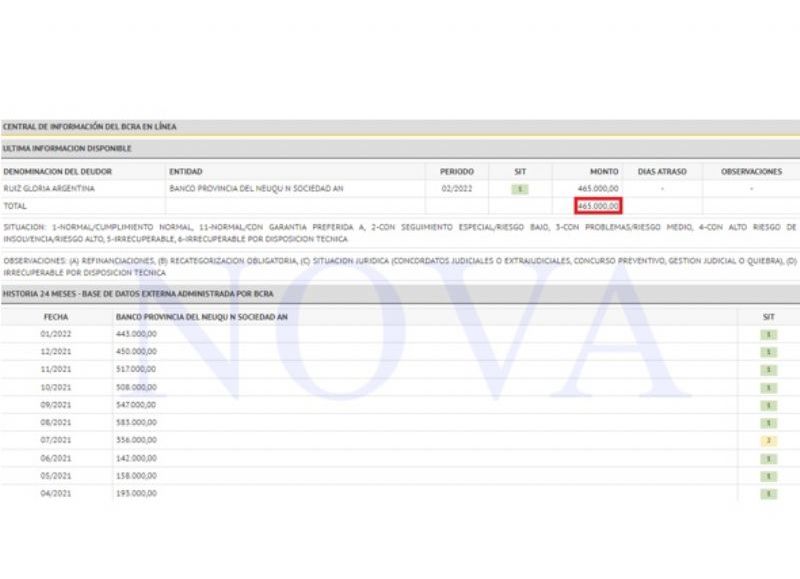Click the 09/2021 date cell
800x579 pixels.
pos(56,405)
